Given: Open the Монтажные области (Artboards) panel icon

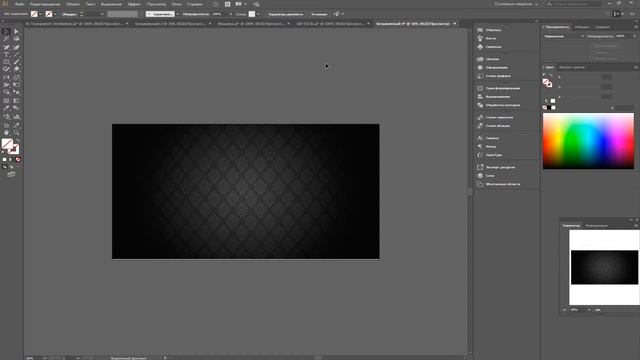Looking at the screenshot, I should point(480,184).
